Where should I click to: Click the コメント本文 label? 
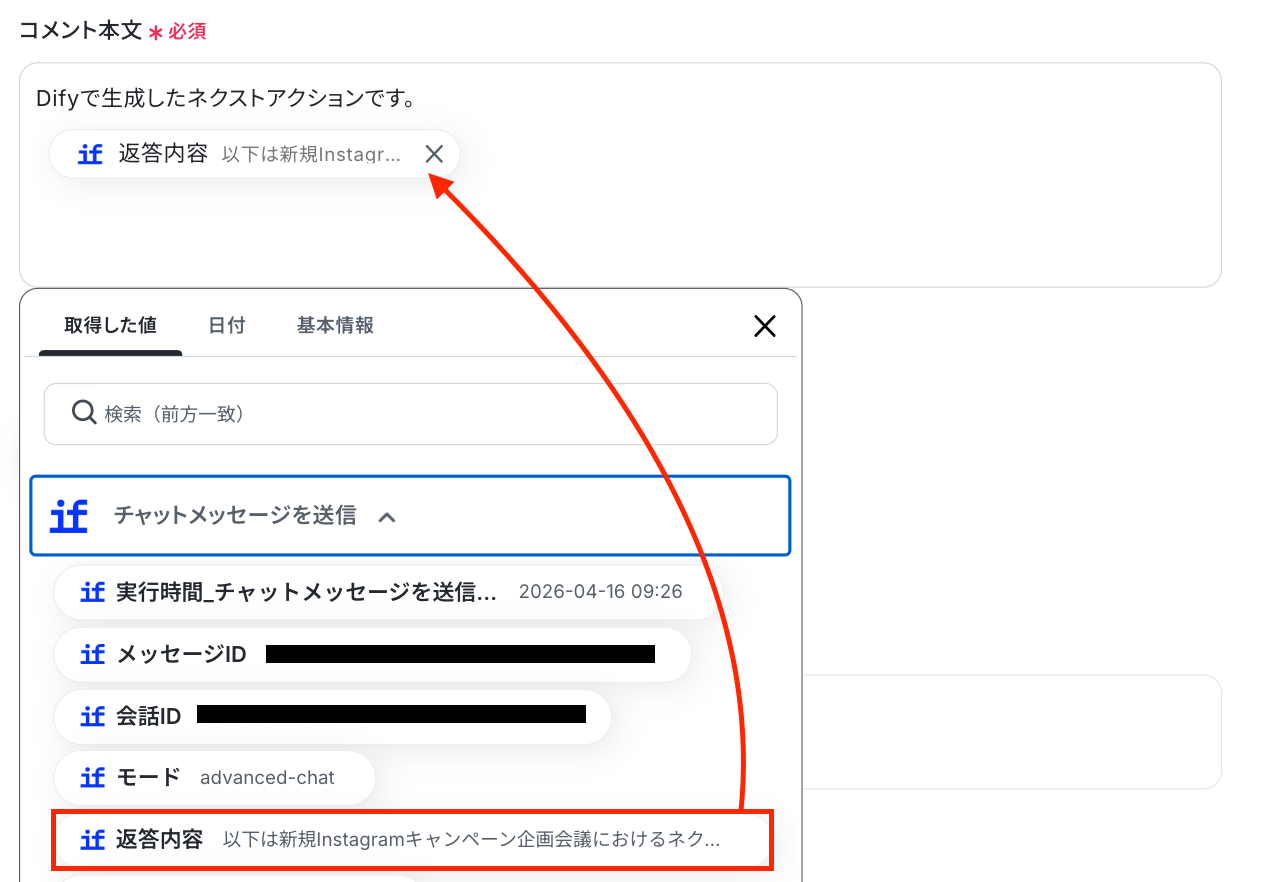pyautogui.click(x=81, y=30)
